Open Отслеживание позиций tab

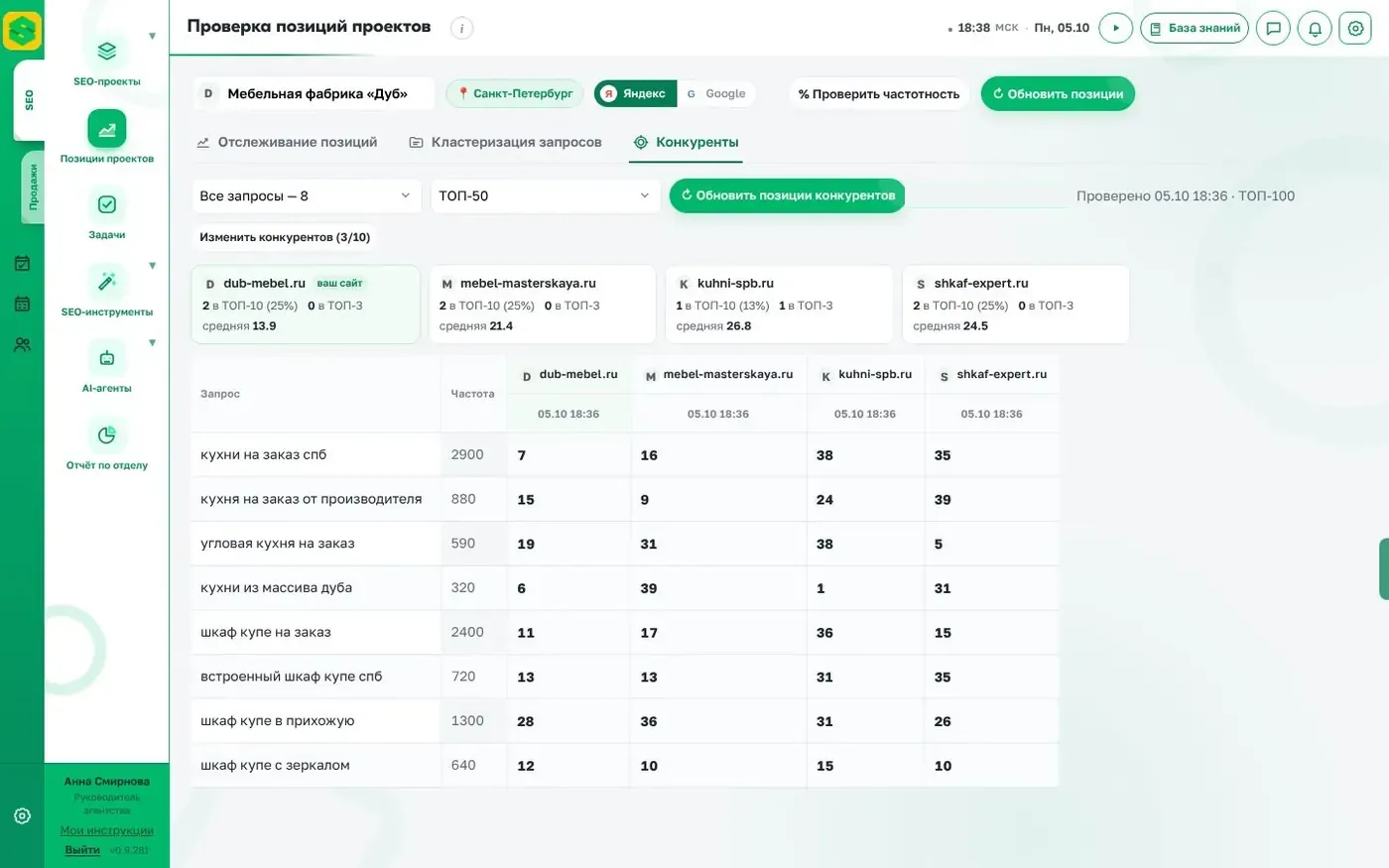click(x=287, y=142)
